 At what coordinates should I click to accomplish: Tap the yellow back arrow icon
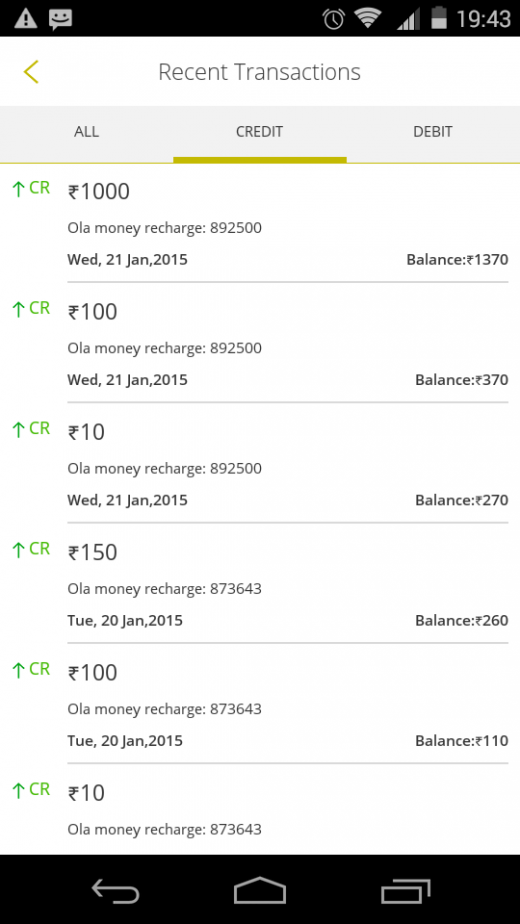(x=31, y=72)
